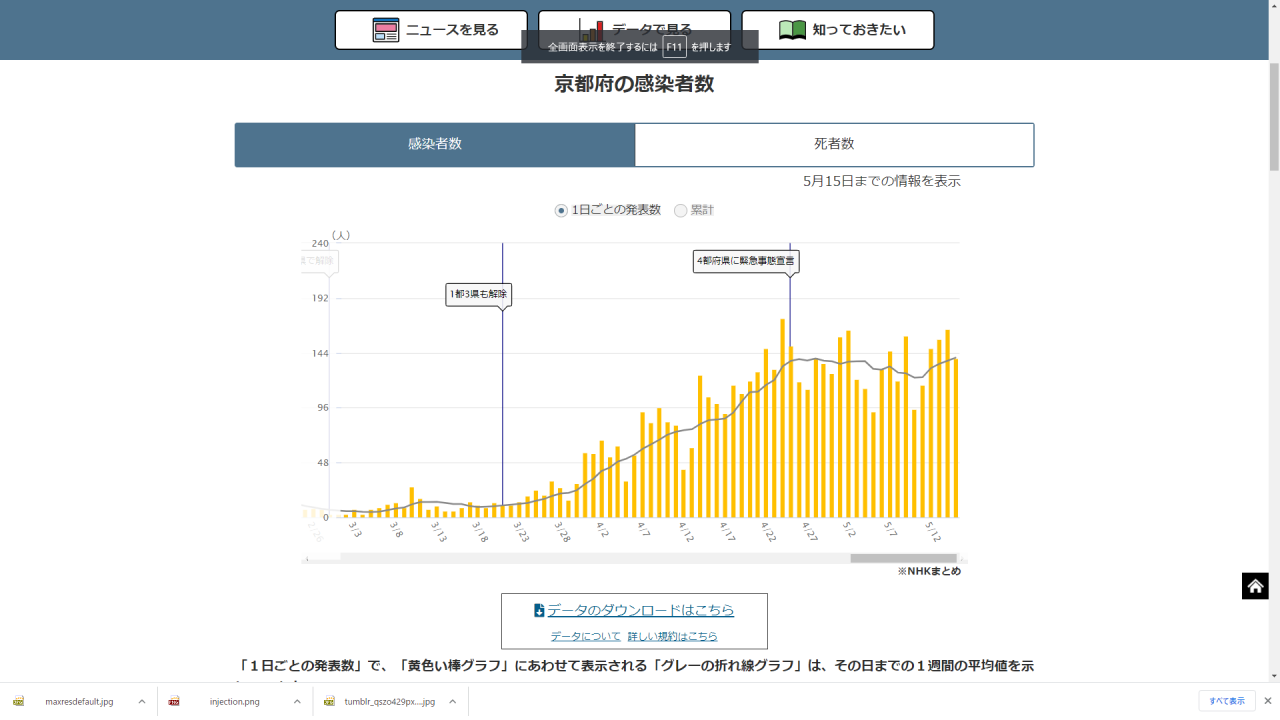This screenshot has width=1280, height=720.
Task: Click the 4/27 axis date label
Action: tap(809, 530)
